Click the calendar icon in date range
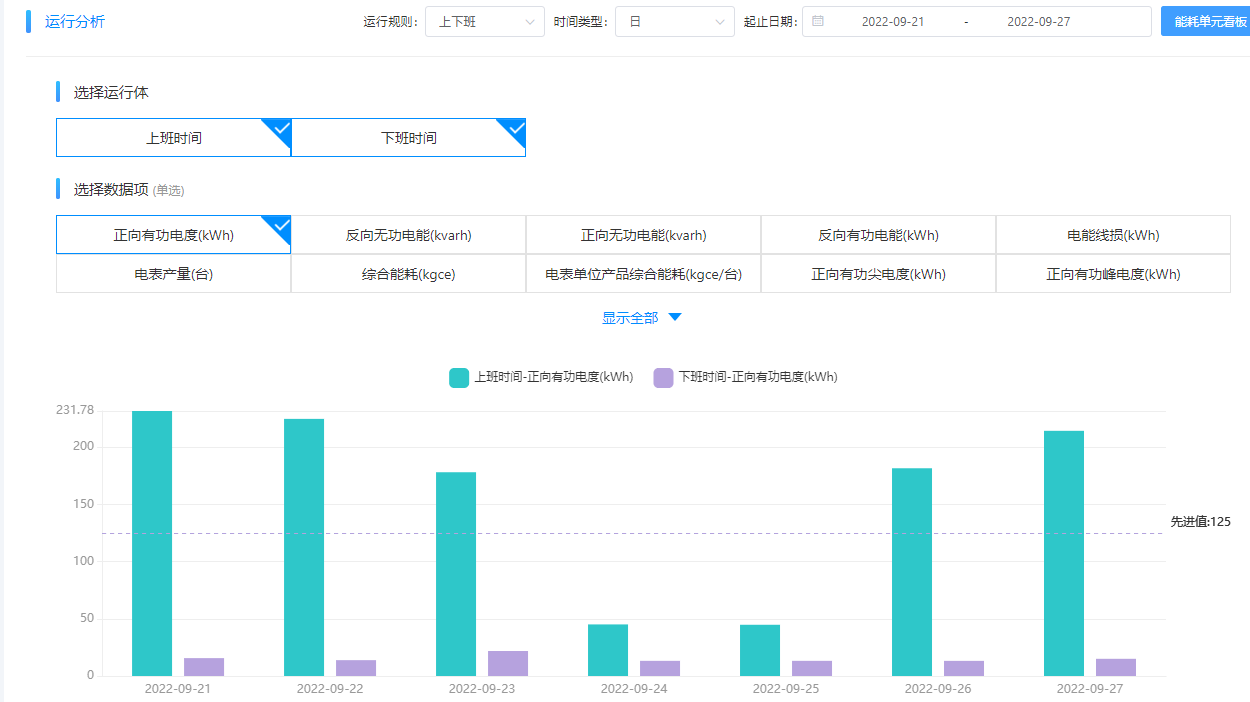The image size is (1250, 702). pos(818,21)
